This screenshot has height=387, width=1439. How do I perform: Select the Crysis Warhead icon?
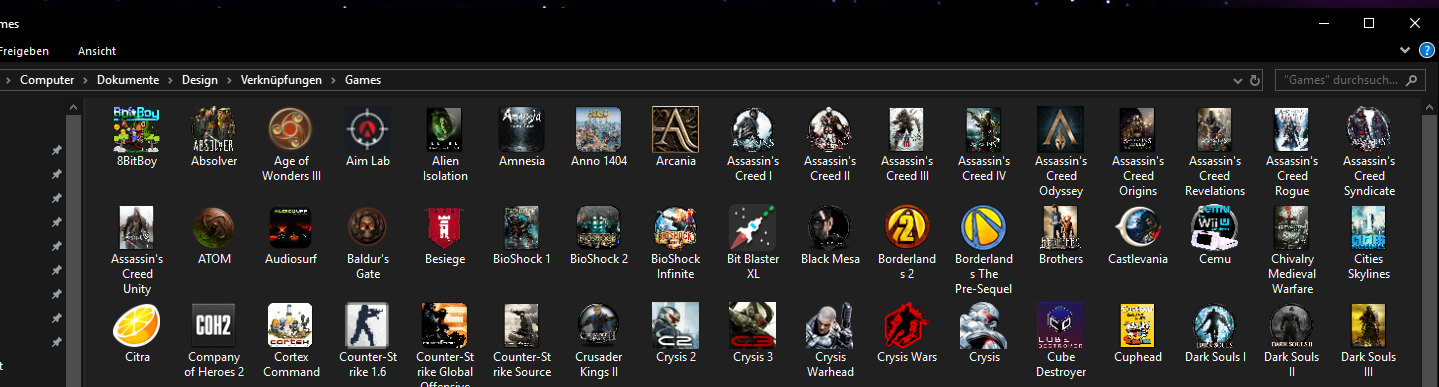(830, 326)
